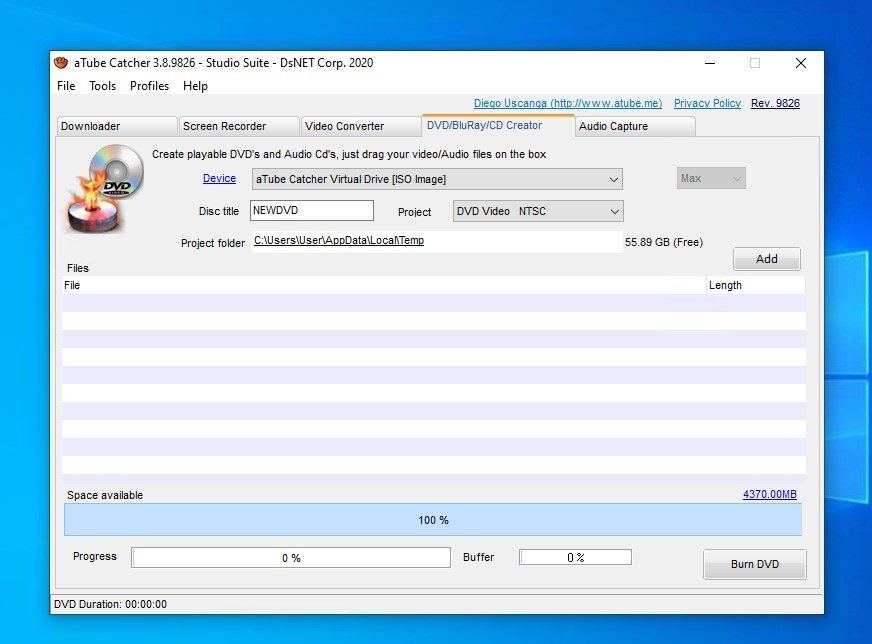Click the DVD Duration: 00:00:00 status text
The width and height of the screenshot is (872, 644).
point(110,605)
